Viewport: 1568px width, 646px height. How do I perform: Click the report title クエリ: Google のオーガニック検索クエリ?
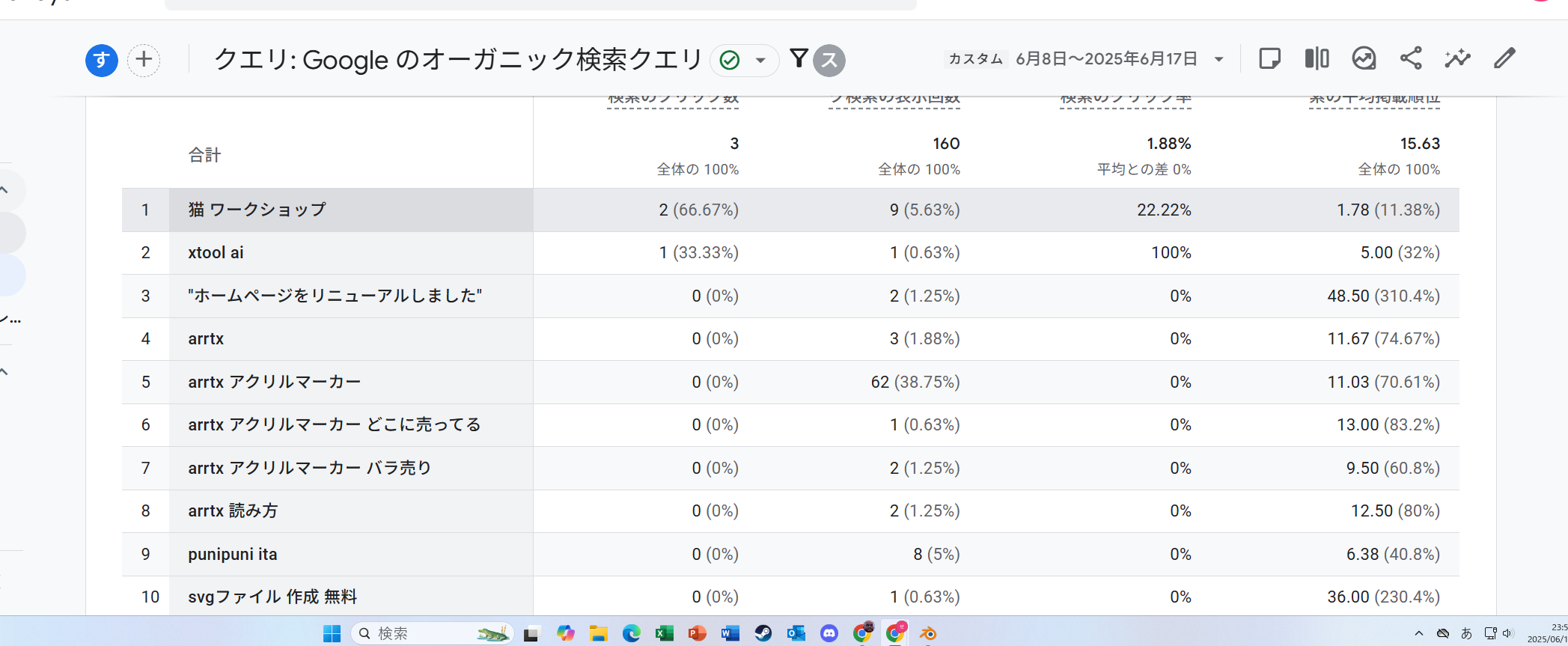coord(458,60)
